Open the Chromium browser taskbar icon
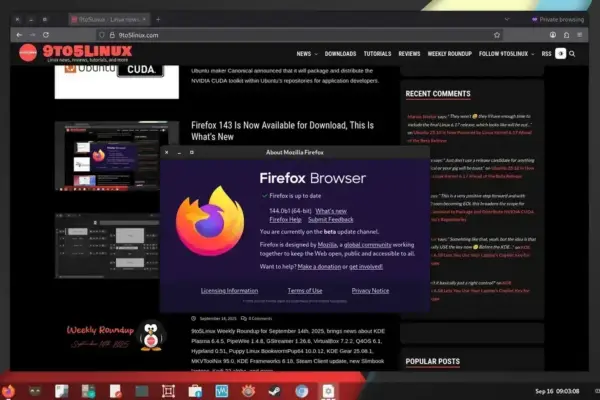The width and height of the screenshot is (600, 400). click(x=302, y=391)
